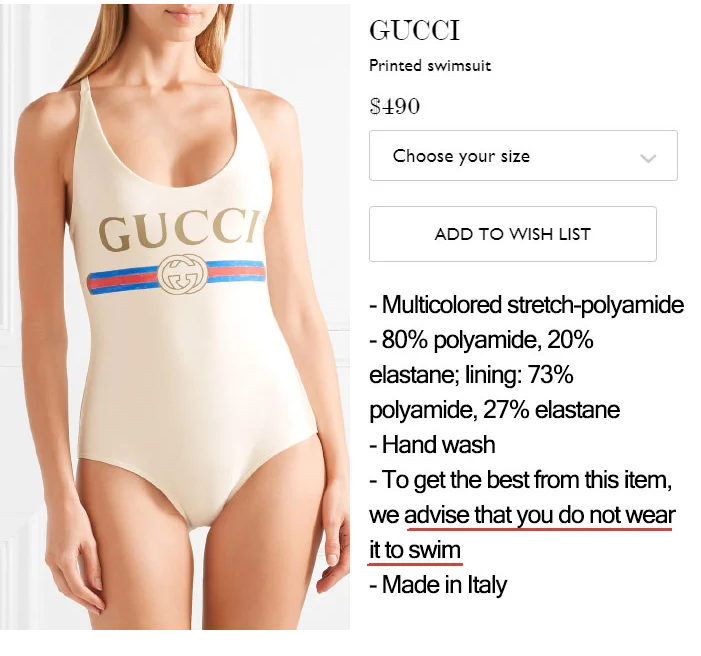Click the model's hair above the swimsuit strap
The width and height of the screenshot is (701, 656).
pyautogui.click(x=76, y=54)
